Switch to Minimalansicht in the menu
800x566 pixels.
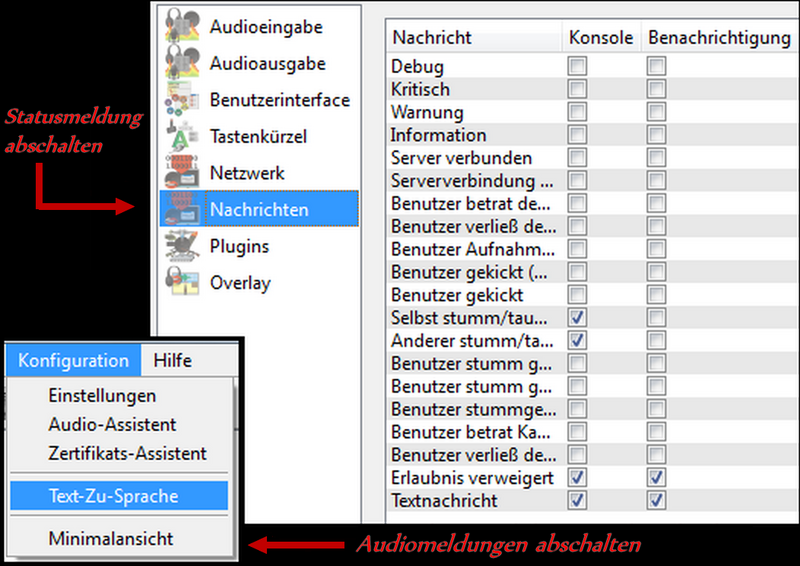coord(111,538)
